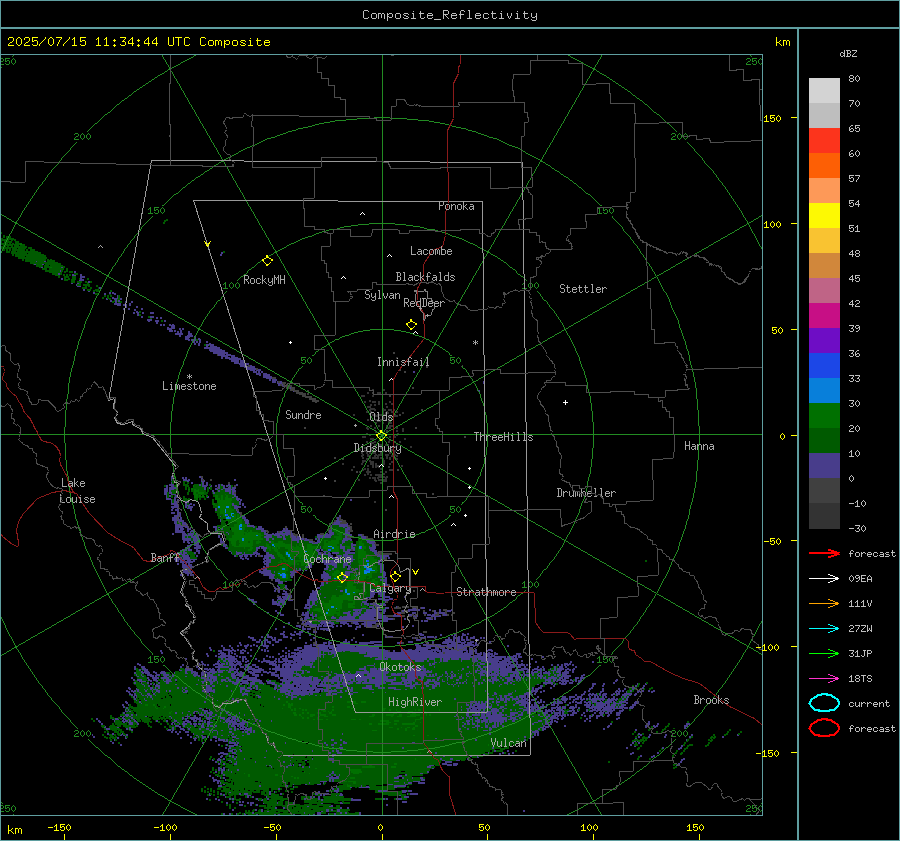Click yellow diamond marker below Cochrane

343,577
